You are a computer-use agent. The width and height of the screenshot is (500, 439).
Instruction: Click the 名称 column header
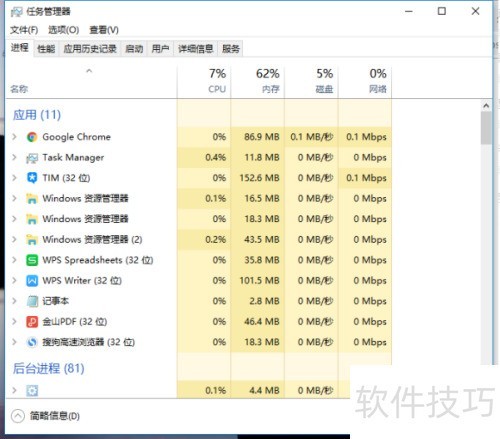tap(91, 82)
